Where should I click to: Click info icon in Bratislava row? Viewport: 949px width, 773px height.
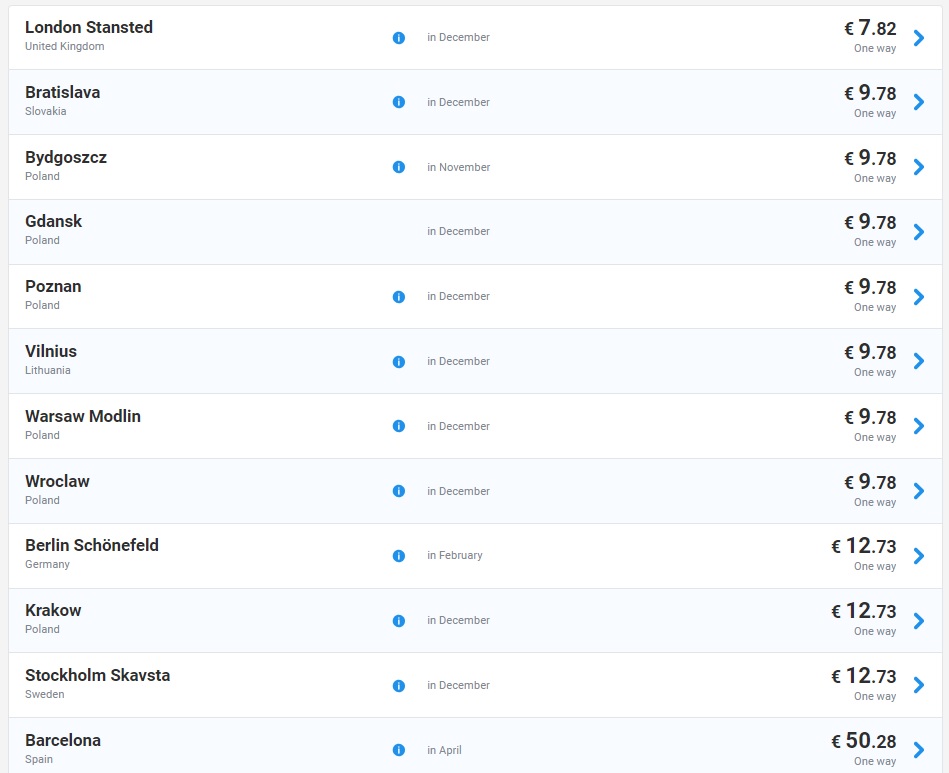399,102
